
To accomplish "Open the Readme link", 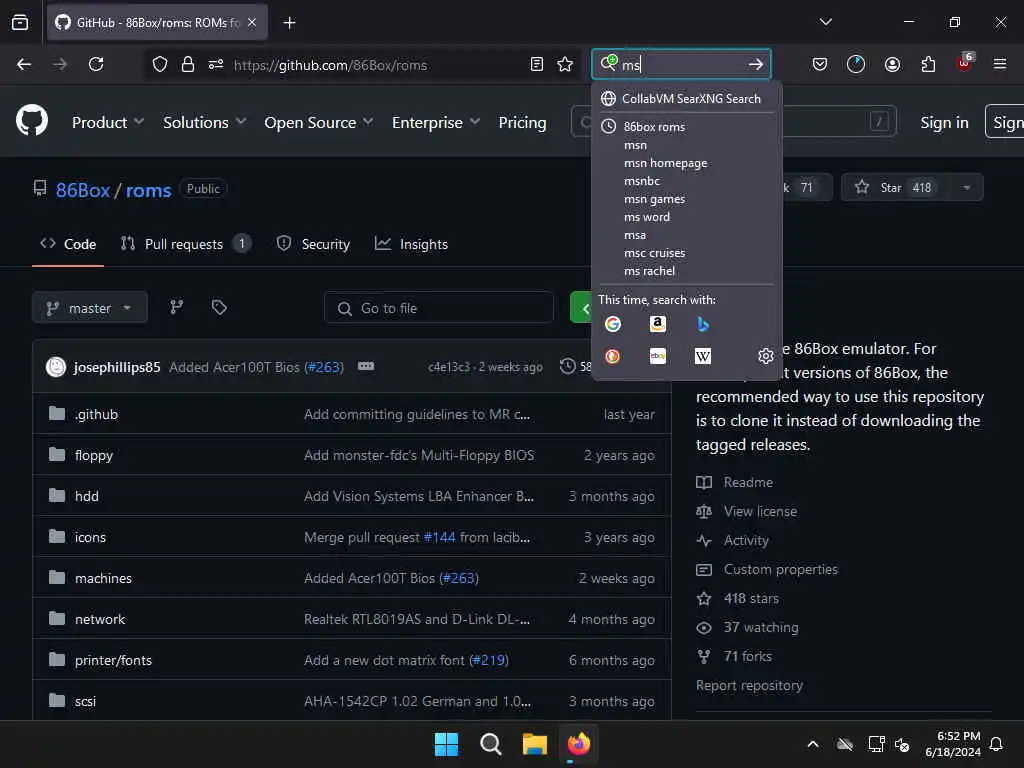I will pos(748,482).
